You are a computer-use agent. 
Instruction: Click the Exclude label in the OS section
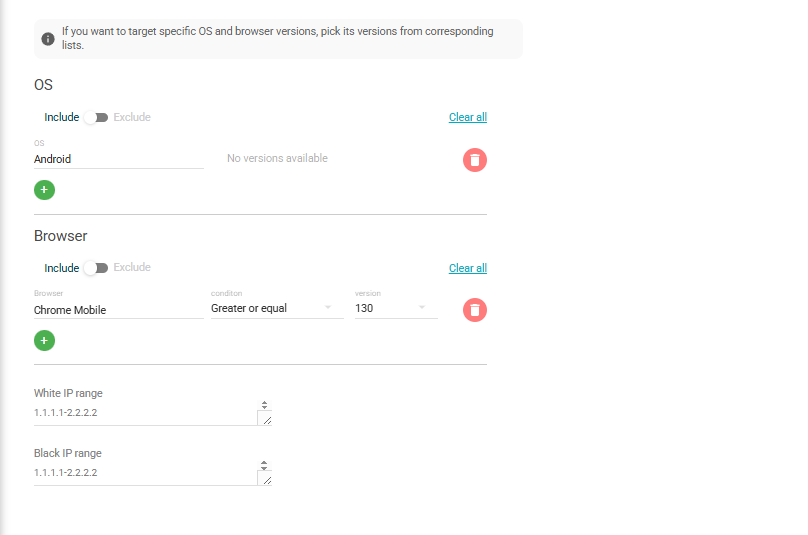coord(132,118)
